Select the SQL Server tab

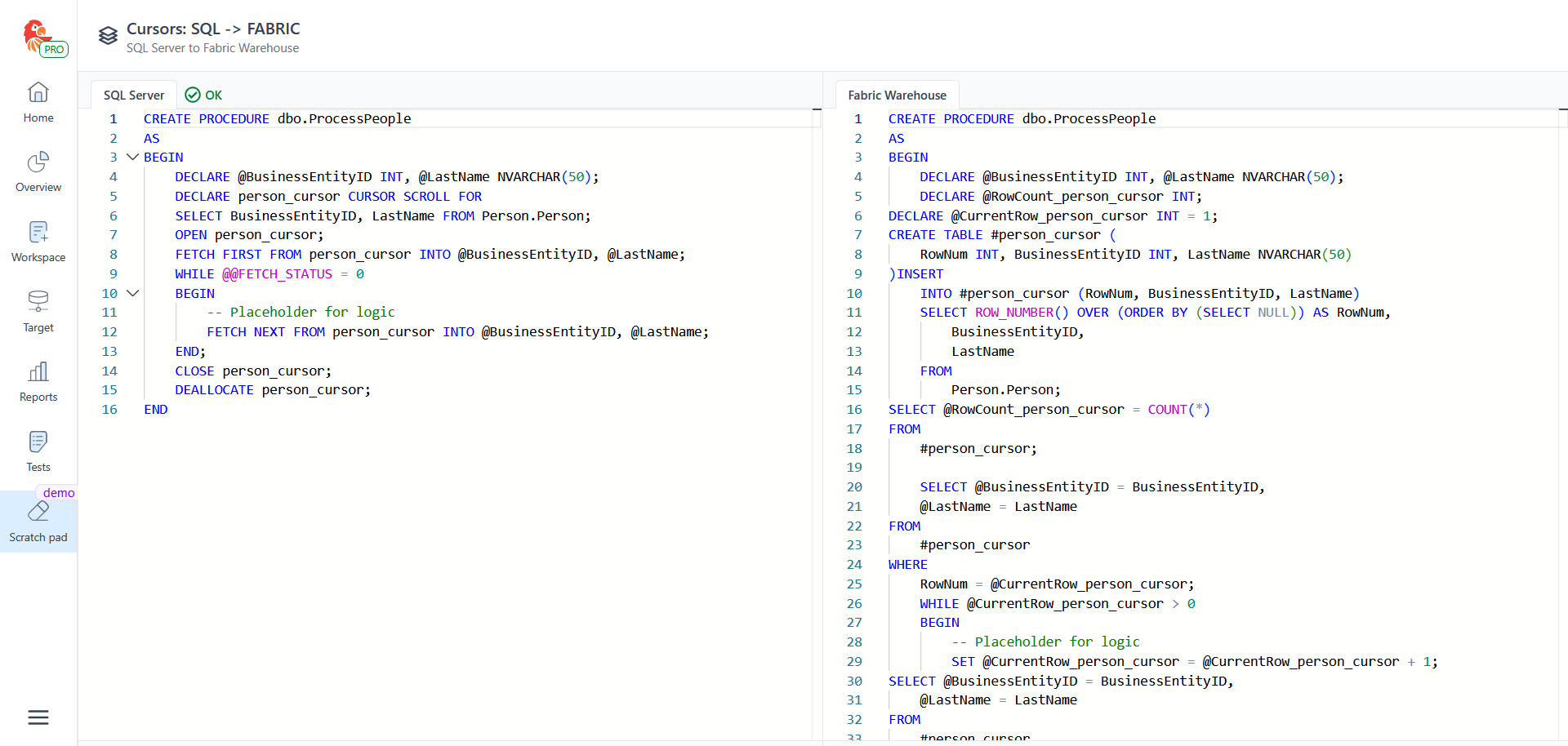coord(134,95)
